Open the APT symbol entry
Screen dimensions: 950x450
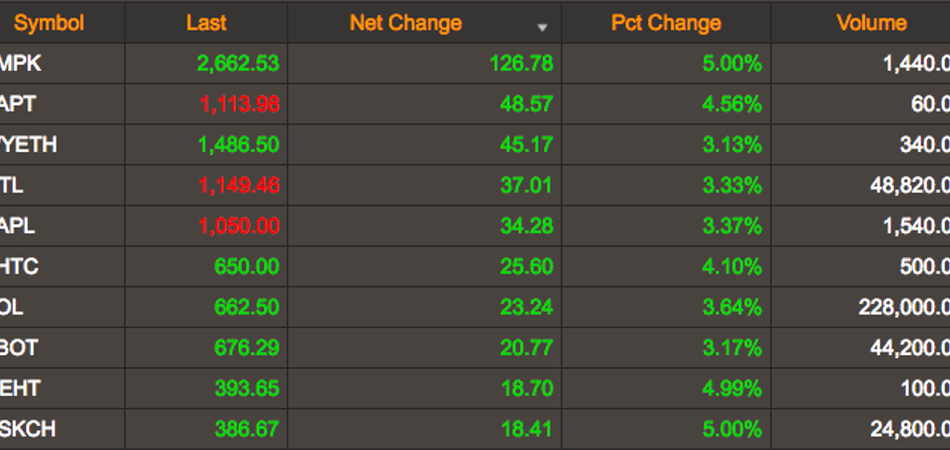pos(20,104)
